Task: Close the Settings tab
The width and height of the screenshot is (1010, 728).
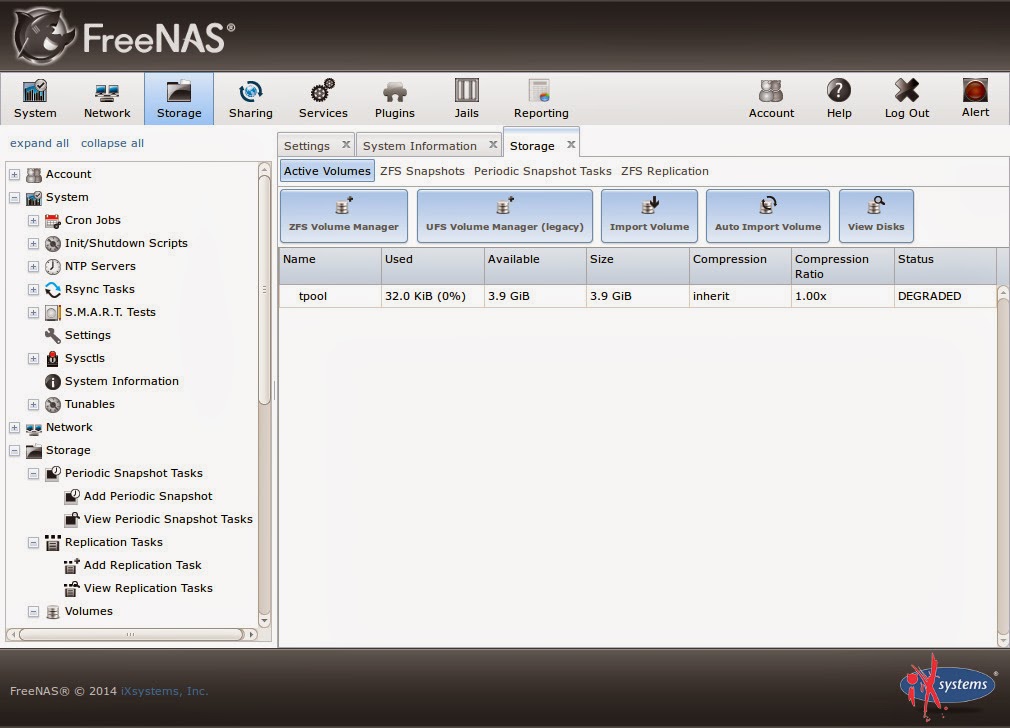Action: pos(346,145)
